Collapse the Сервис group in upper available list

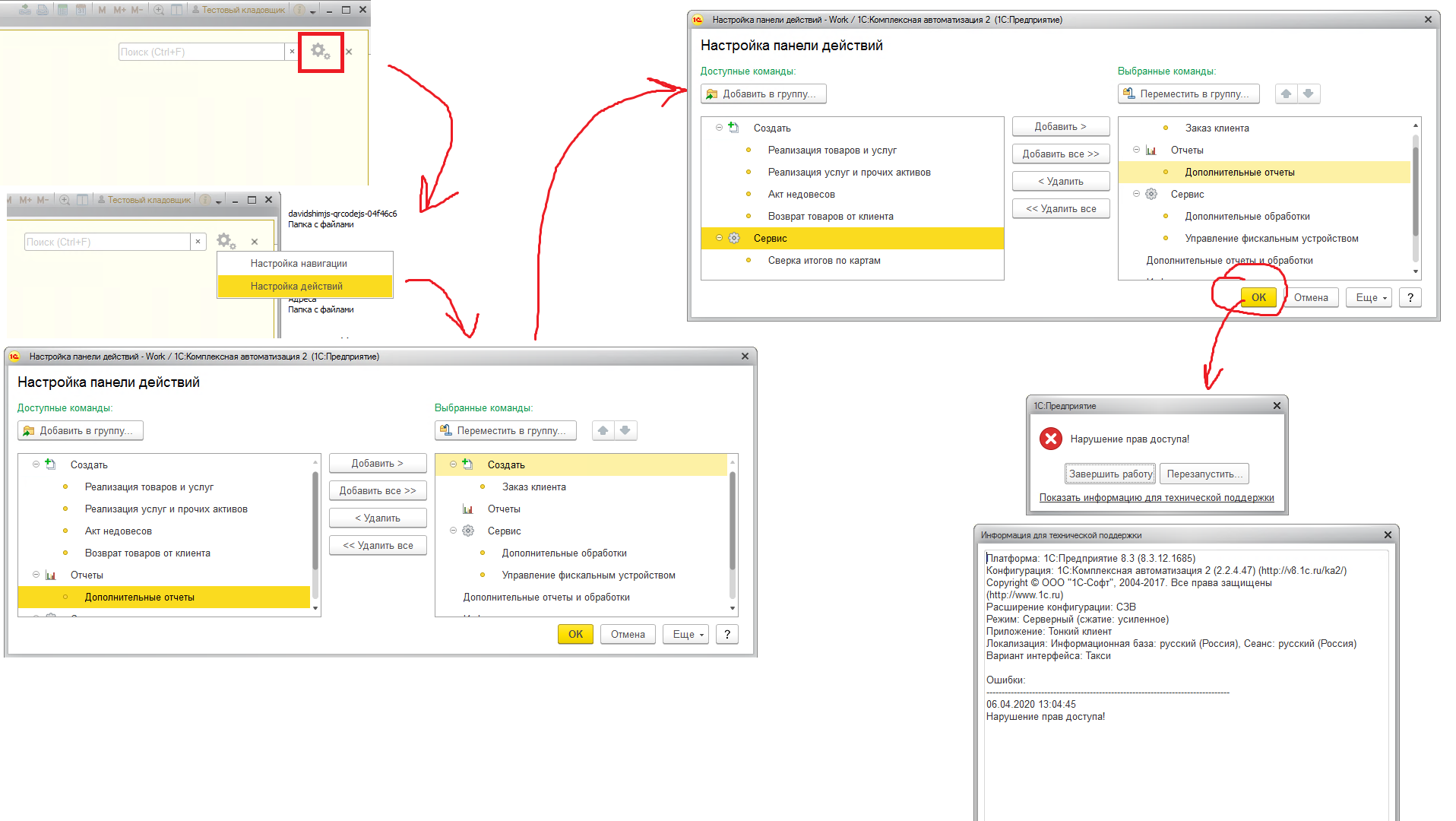click(719, 238)
